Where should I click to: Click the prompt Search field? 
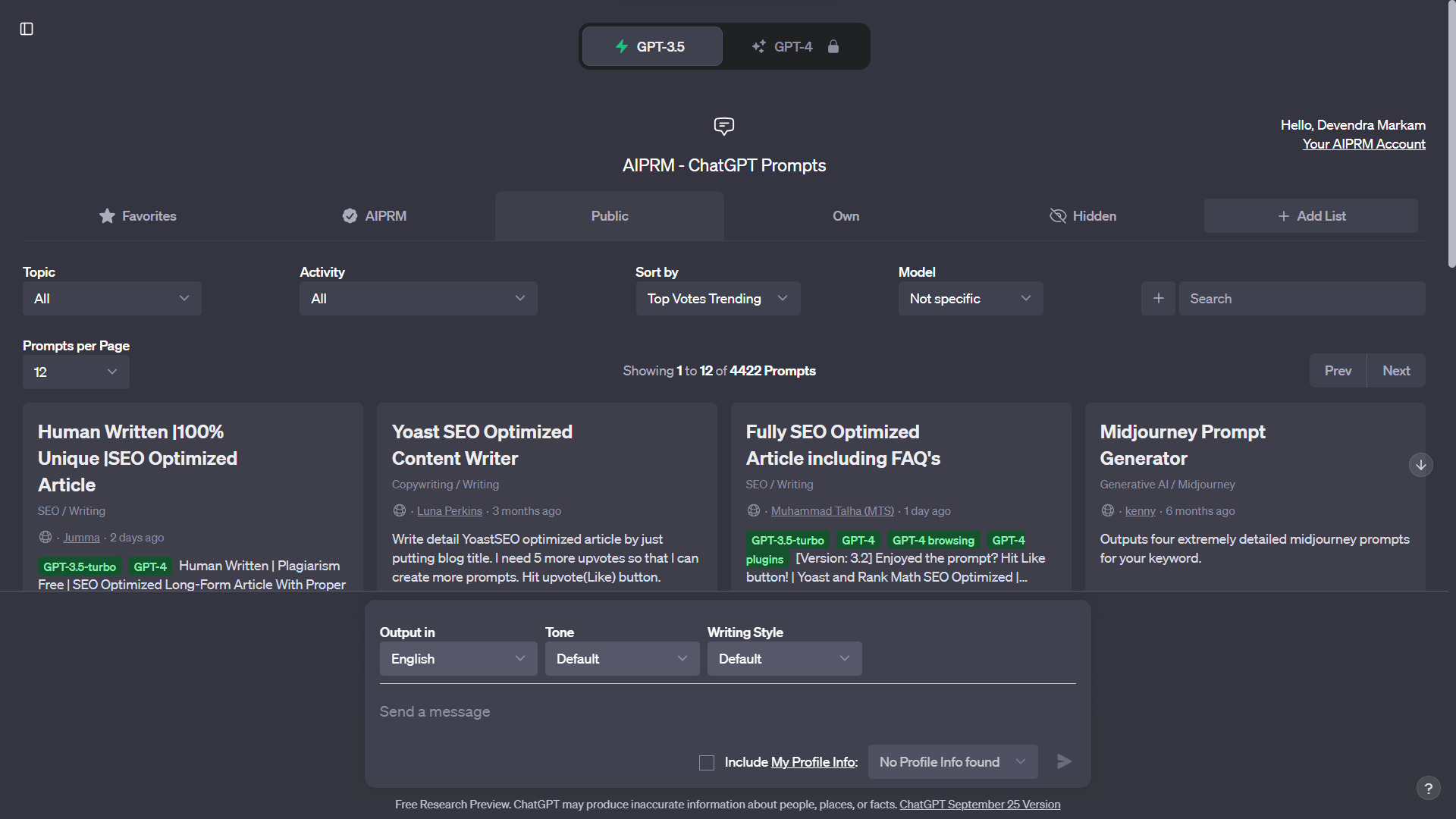point(1302,299)
